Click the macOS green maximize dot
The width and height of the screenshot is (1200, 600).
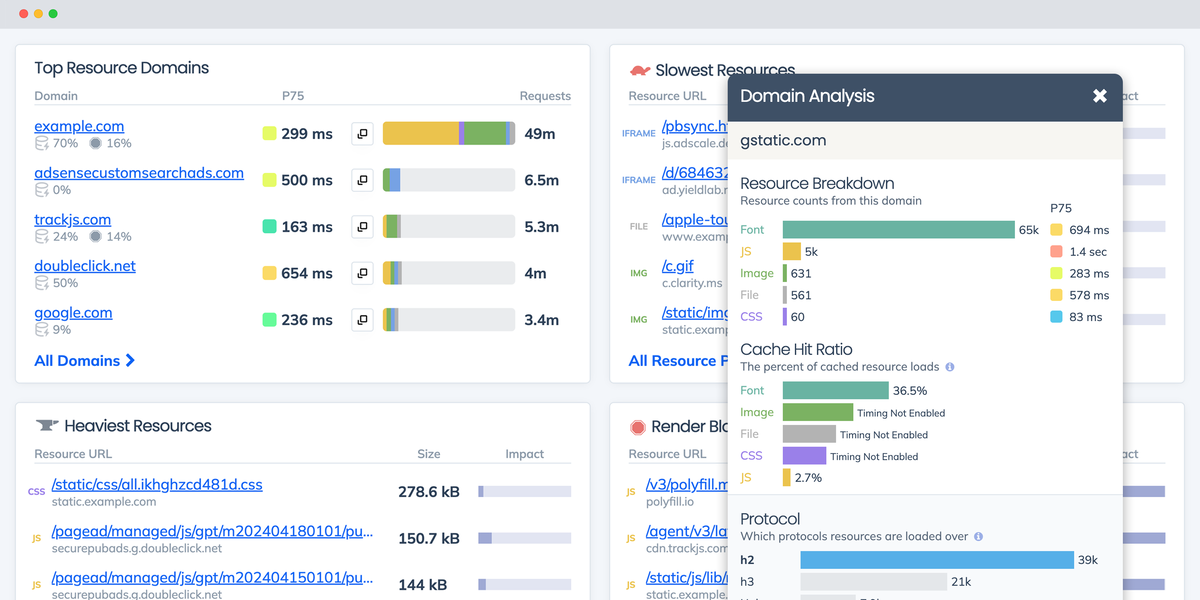(x=53, y=14)
